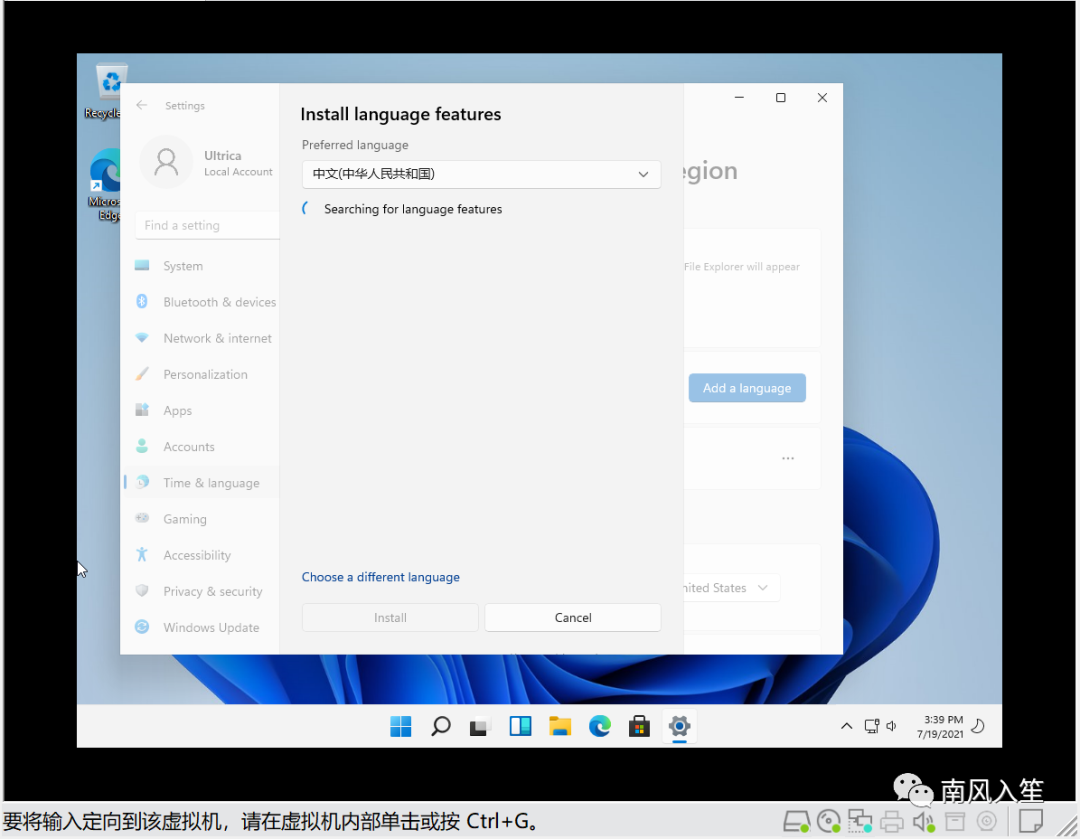Open Microsoft Store from taskbar

click(x=639, y=726)
